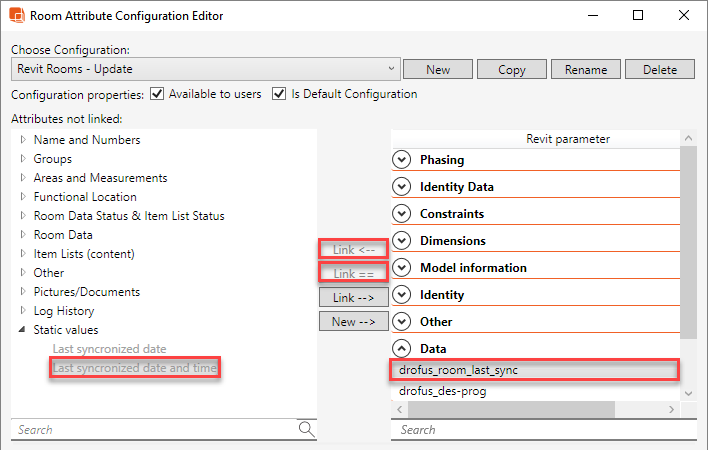Expand the Phasing group chevron icon
The image size is (708, 450).
402,160
